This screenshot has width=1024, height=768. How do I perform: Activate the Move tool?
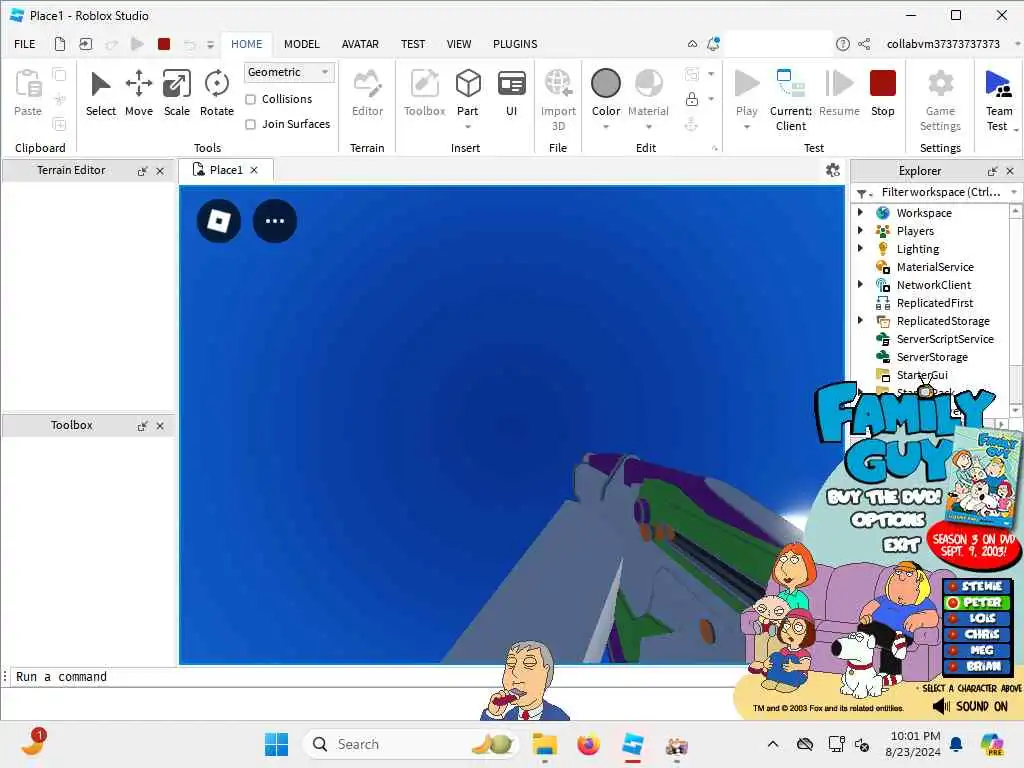[x=138, y=93]
